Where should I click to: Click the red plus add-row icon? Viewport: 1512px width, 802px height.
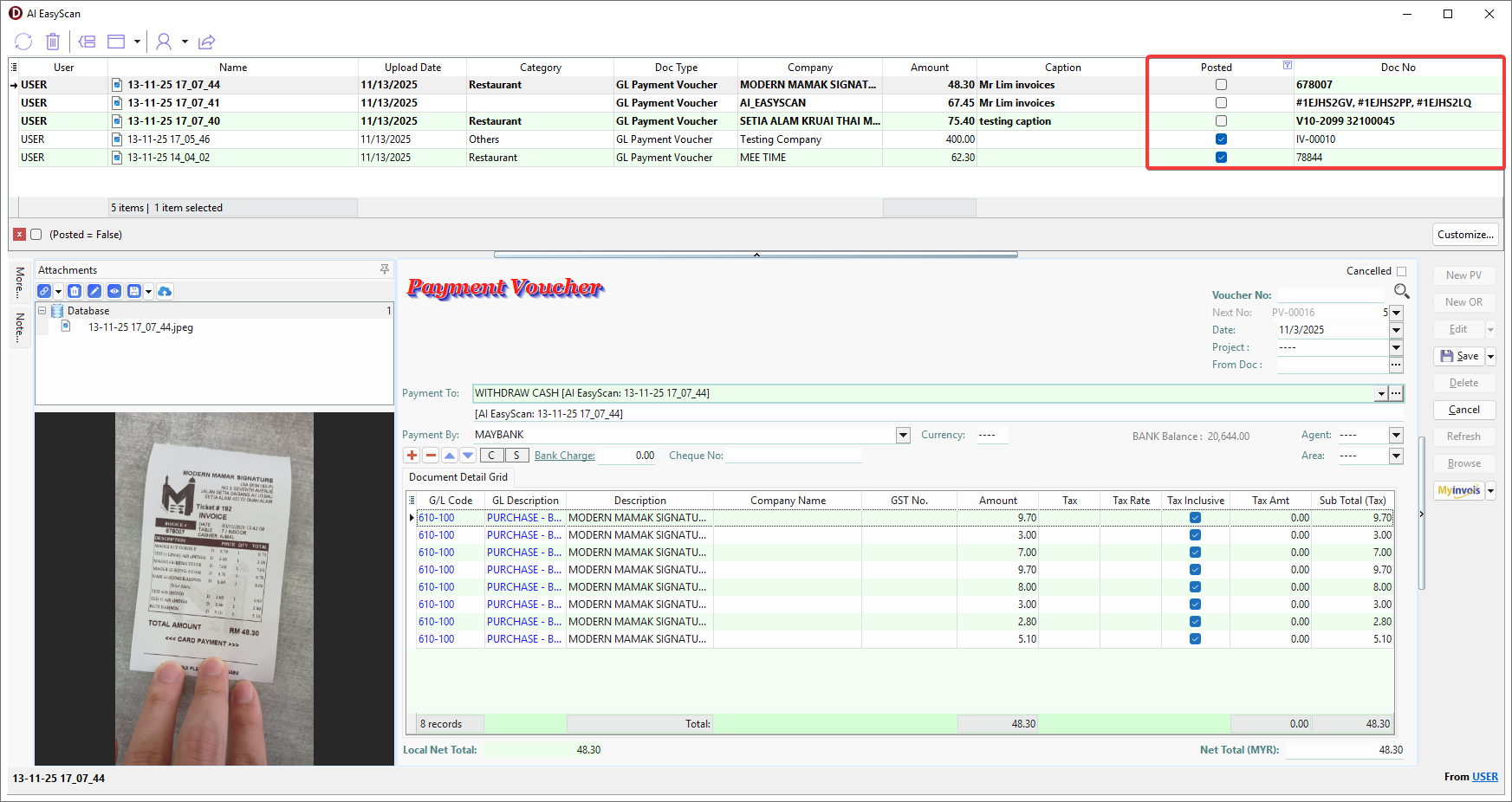(412, 456)
